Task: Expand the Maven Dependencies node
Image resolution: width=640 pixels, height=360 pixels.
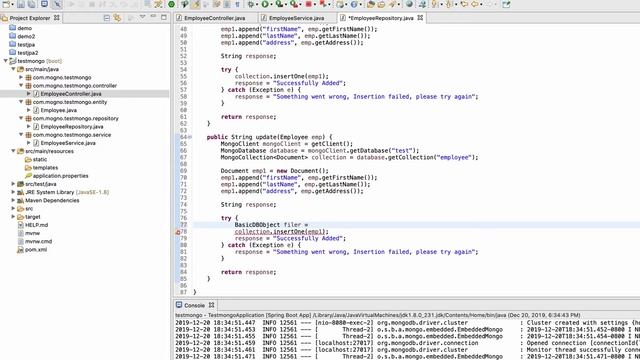Action: [13, 200]
